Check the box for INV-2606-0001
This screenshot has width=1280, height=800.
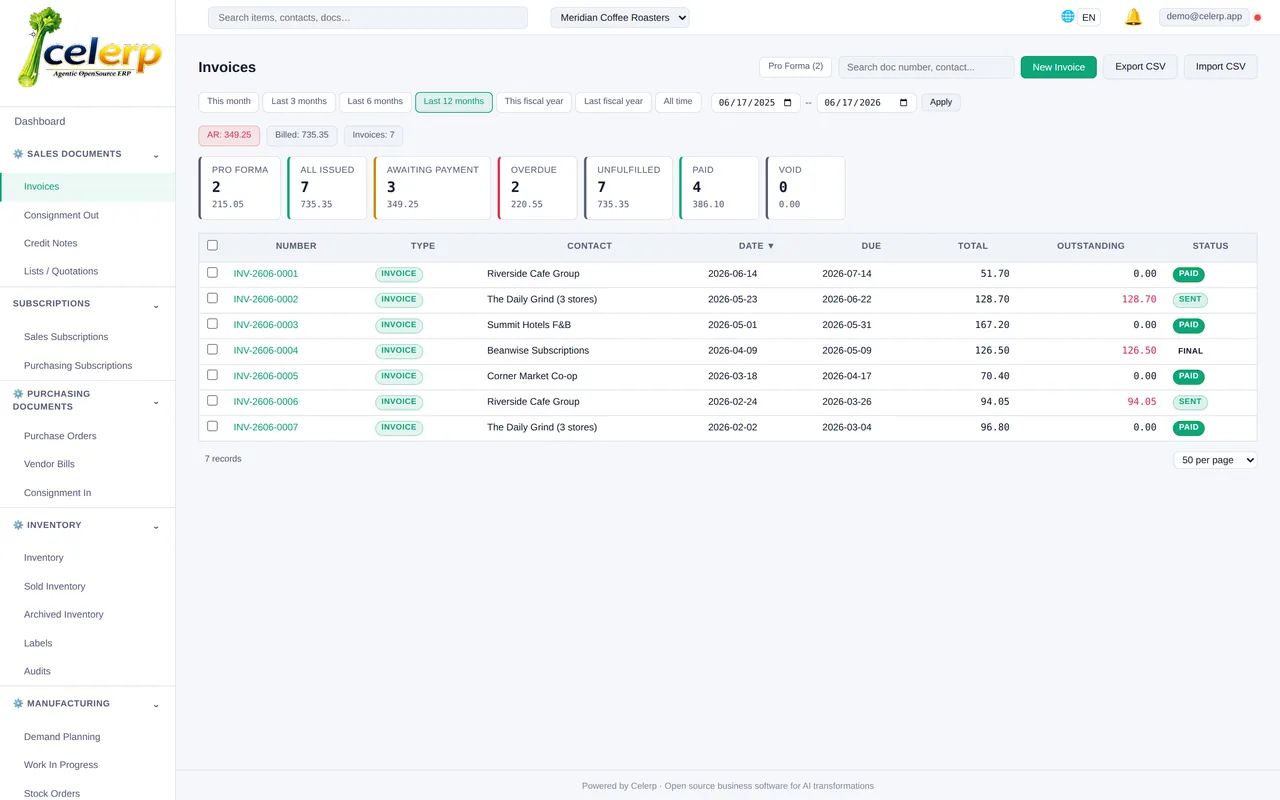[x=212, y=272]
